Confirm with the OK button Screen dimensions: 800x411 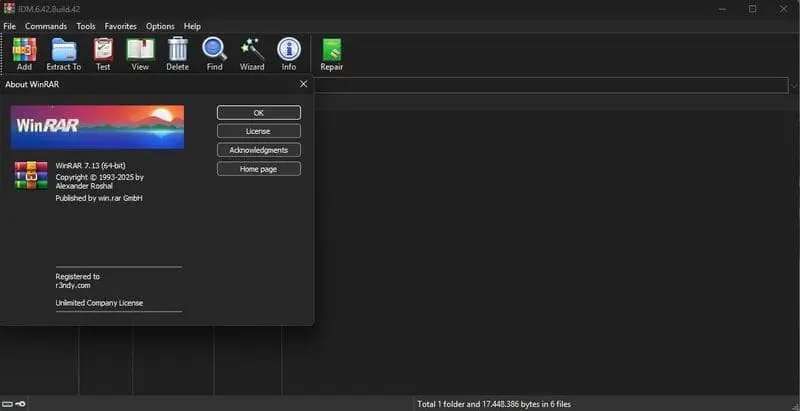coord(259,113)
